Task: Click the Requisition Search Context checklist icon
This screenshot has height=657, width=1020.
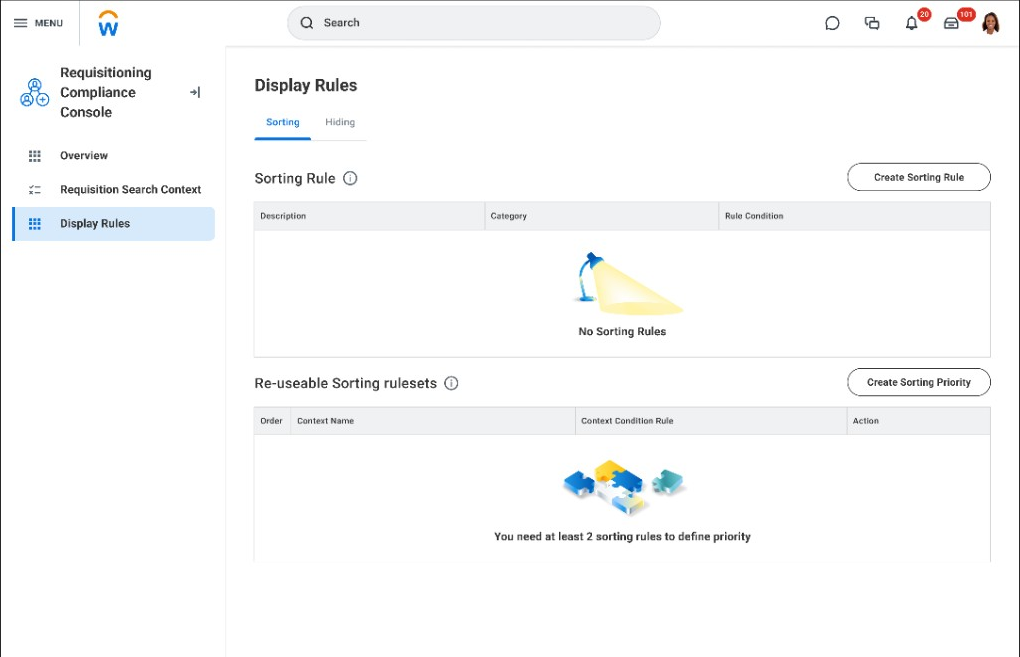Action: (x=34, y=189)
